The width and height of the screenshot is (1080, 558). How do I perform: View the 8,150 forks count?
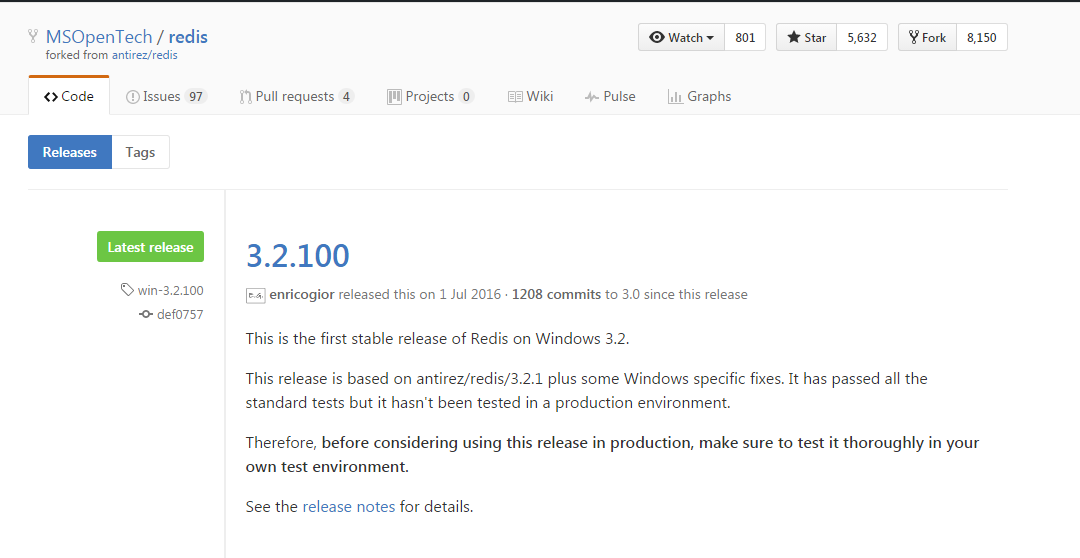pyautogui.click(x=982, y=37)
